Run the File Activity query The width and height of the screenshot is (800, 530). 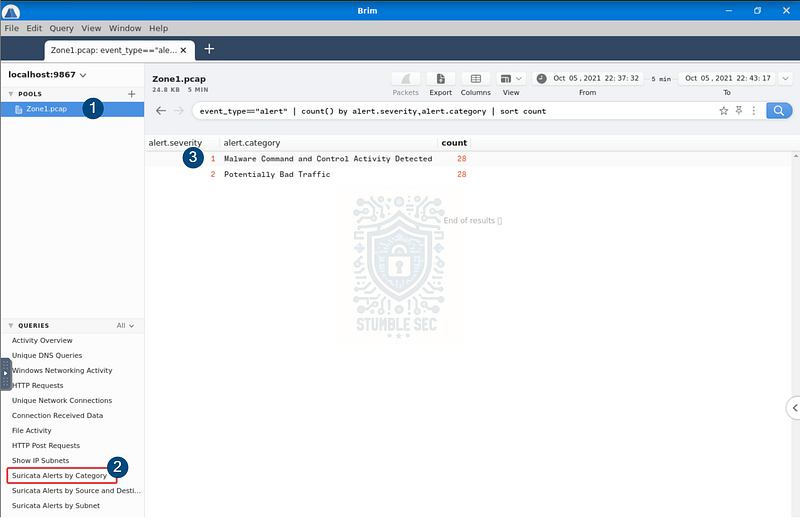[32, 431]
